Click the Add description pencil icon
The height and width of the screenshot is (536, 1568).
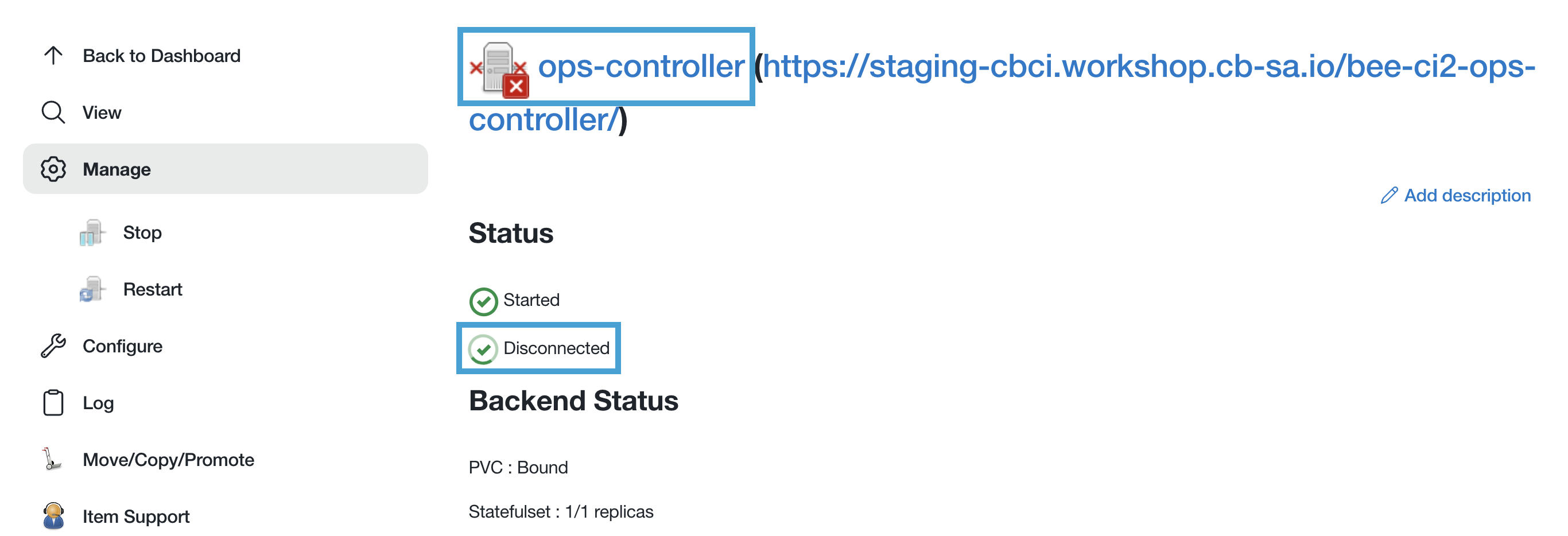[1391, 195]
